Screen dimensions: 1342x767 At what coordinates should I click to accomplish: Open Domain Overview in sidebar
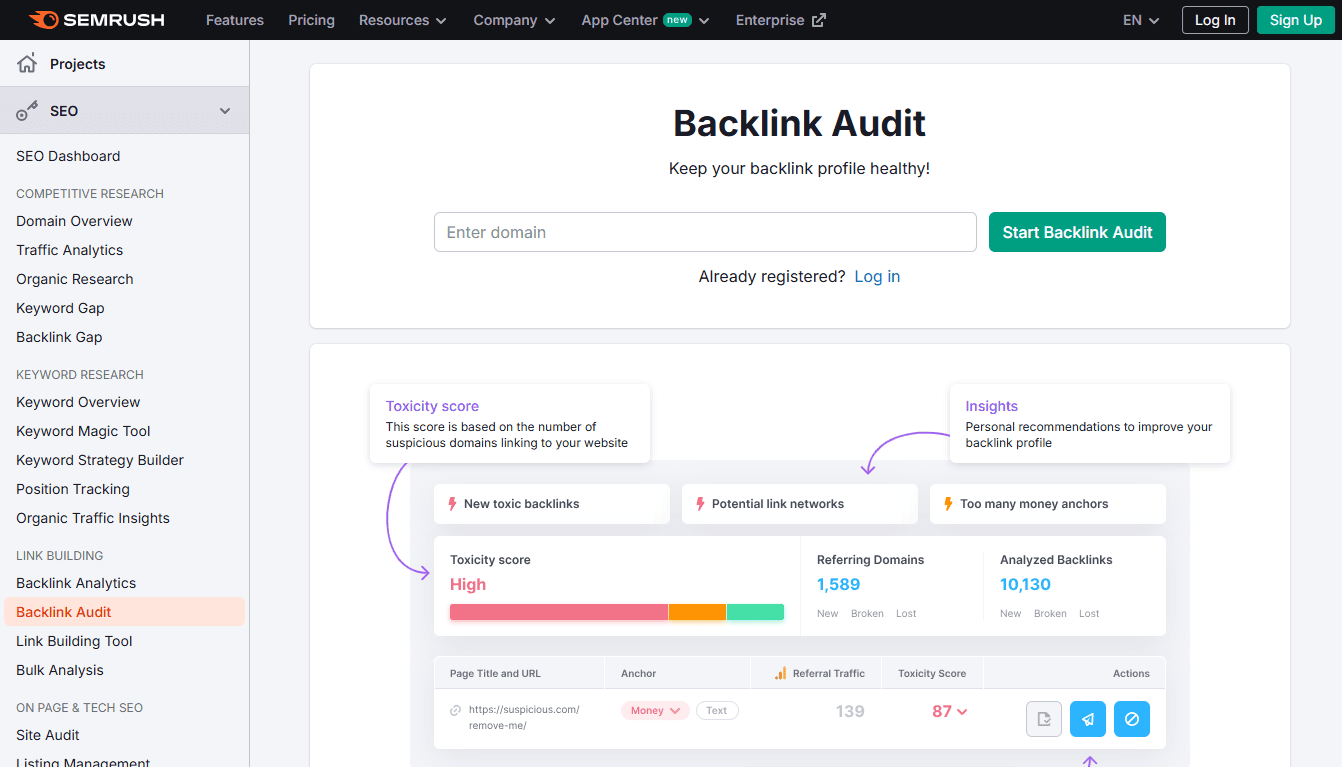(x=74, y=221)
